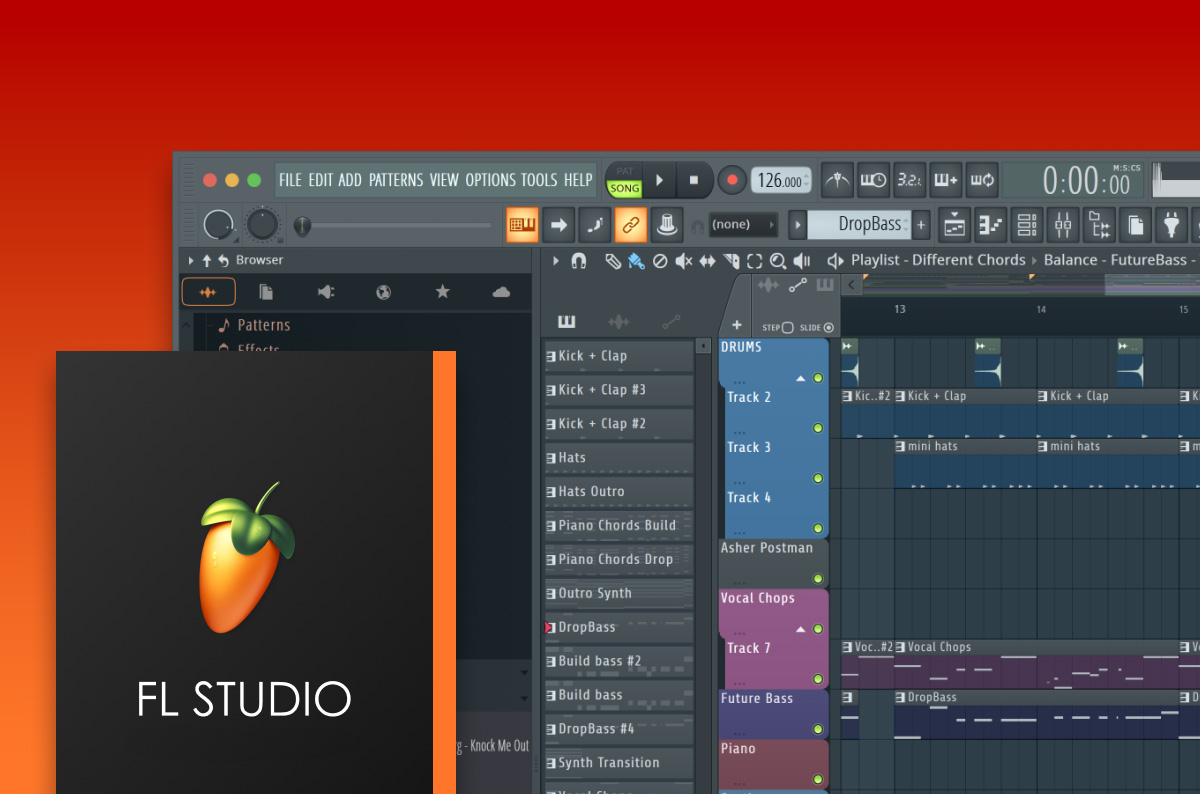The width and height of the screenshot is (1200, 794).
Task: Toggle the metronome icon
Action: point(837,180)
